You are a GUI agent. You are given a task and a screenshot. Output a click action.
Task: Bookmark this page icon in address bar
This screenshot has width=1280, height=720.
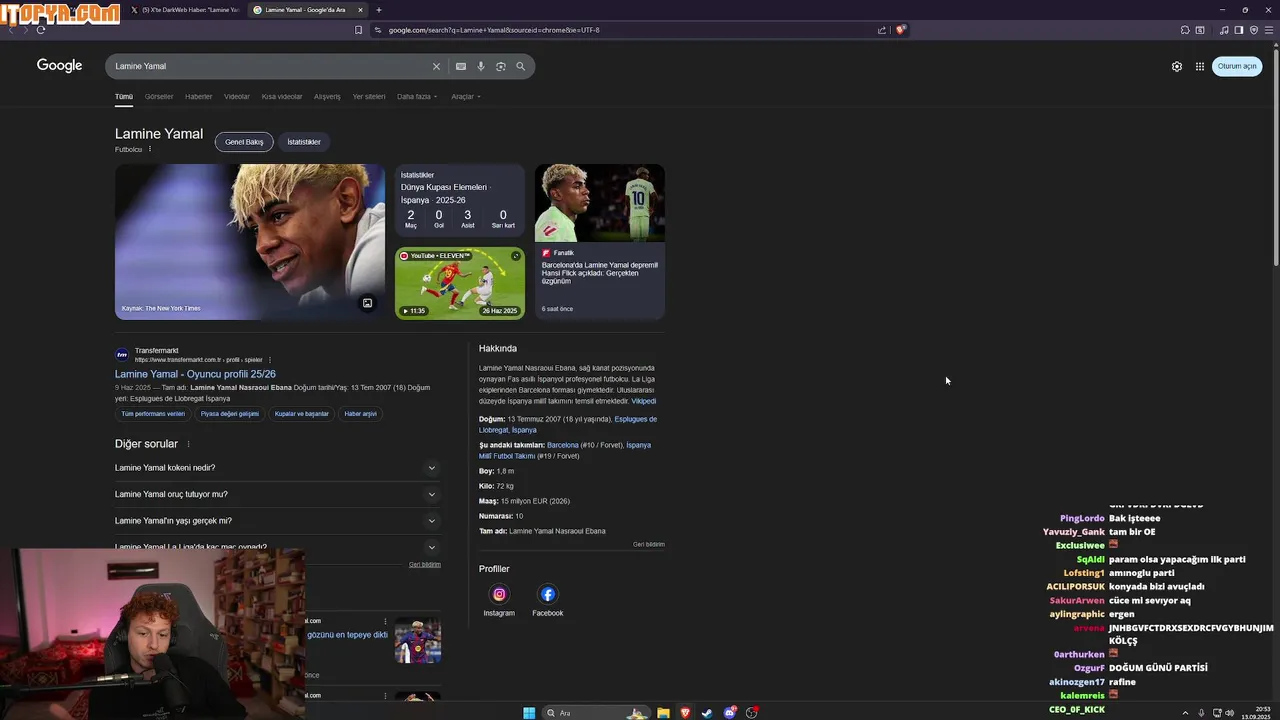coord(358,30)
